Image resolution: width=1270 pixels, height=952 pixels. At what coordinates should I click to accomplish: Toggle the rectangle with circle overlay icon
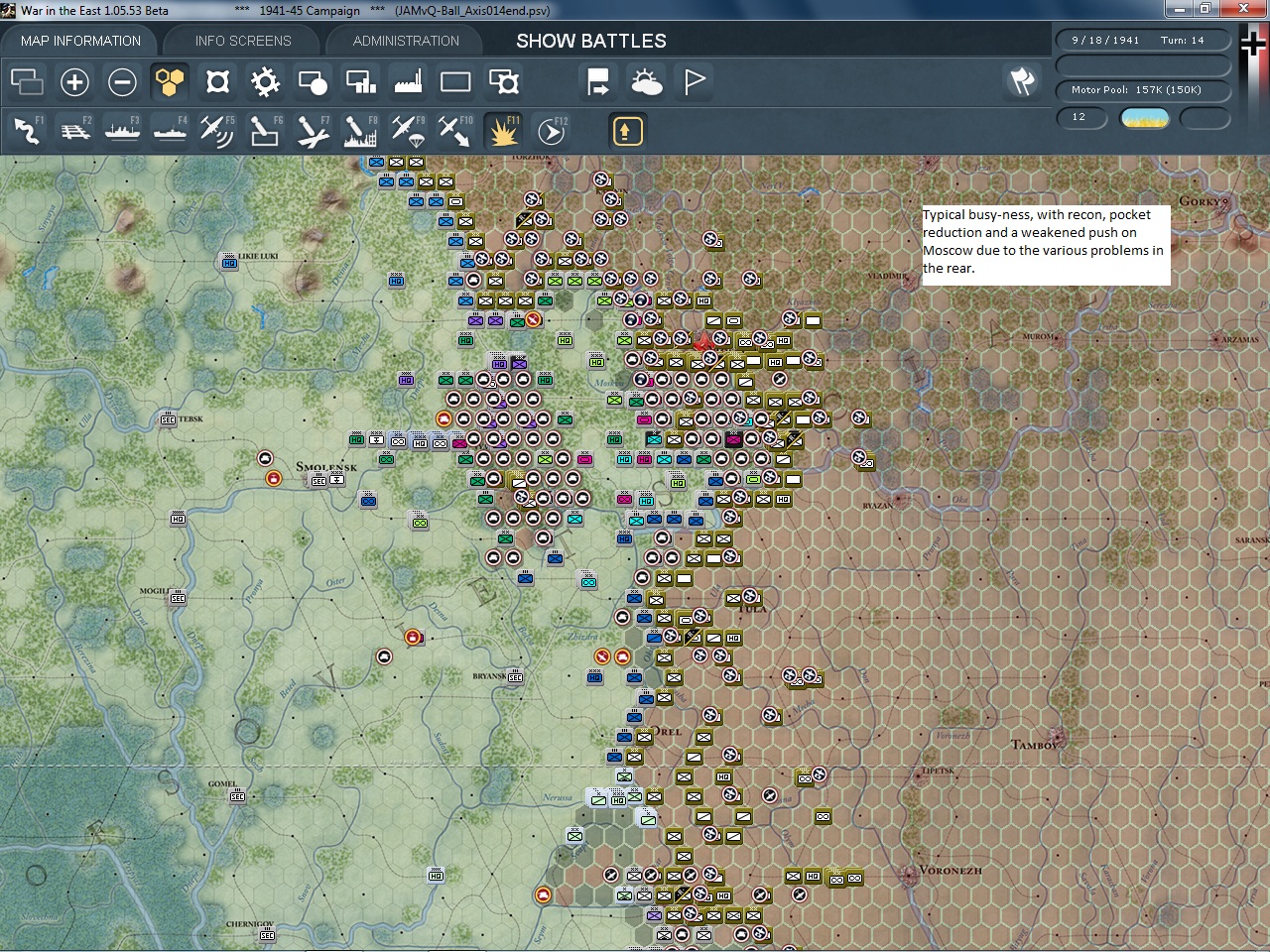pyautogui.click(x=313, y=81)
